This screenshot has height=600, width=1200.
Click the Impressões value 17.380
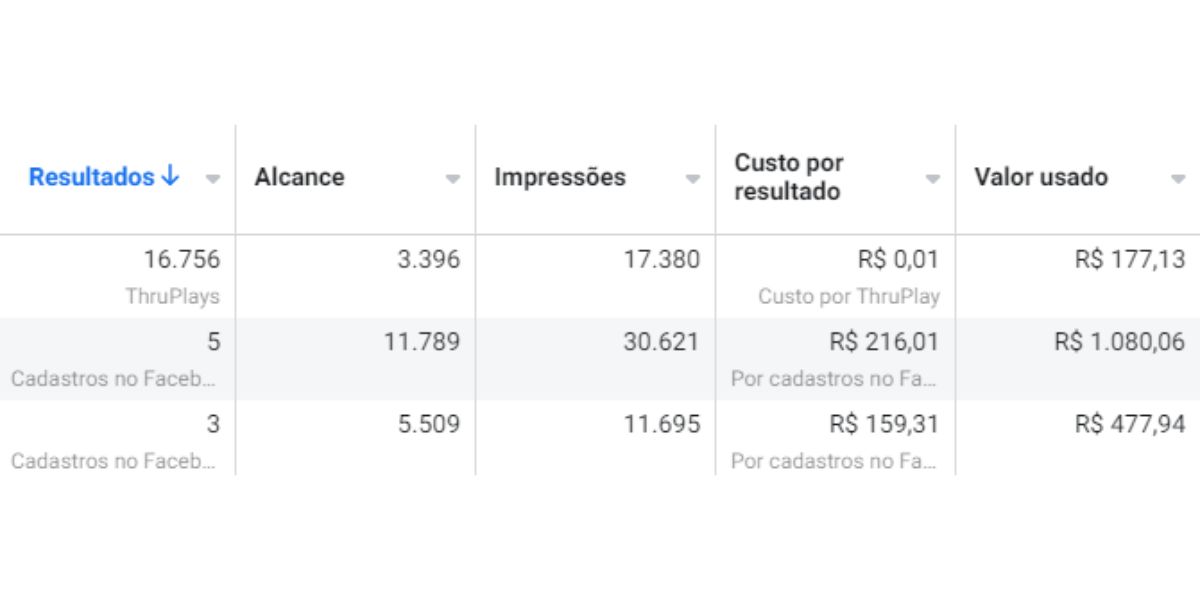[x=662, y=260]
